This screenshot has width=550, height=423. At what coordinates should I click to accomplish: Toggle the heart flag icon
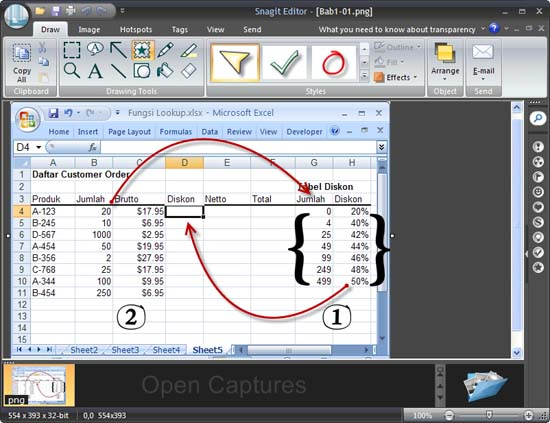538,207
